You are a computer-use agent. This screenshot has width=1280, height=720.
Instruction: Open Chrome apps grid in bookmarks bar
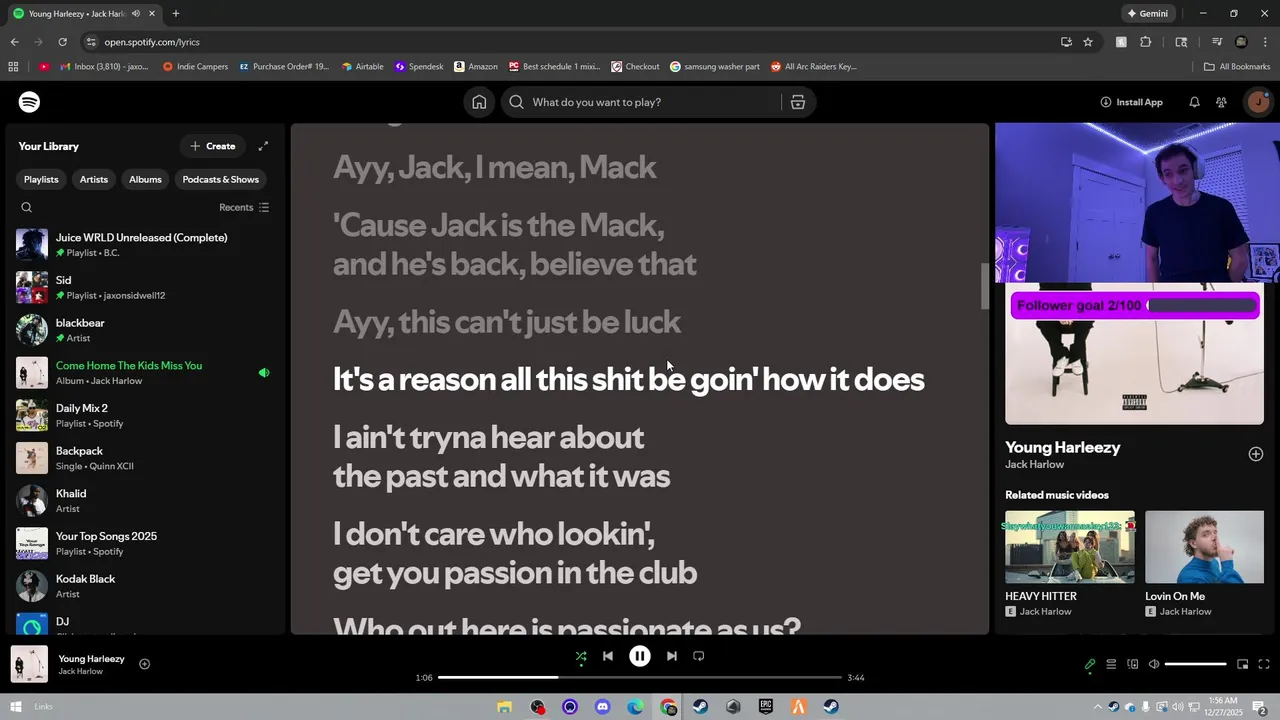(13, 67)
